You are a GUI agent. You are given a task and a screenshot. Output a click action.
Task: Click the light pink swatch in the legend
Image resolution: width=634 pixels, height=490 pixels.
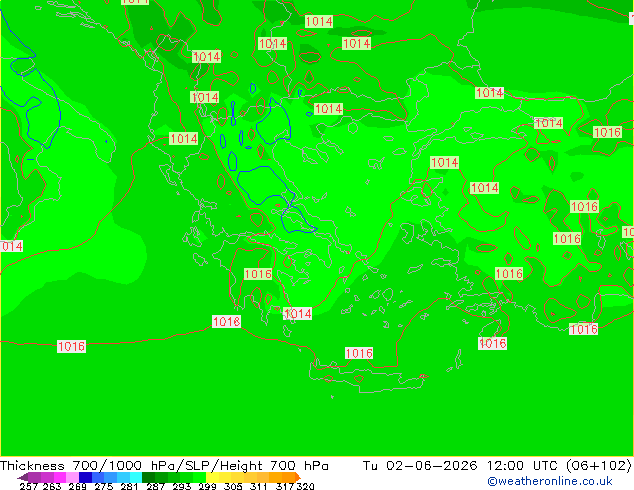pos(72,477)
